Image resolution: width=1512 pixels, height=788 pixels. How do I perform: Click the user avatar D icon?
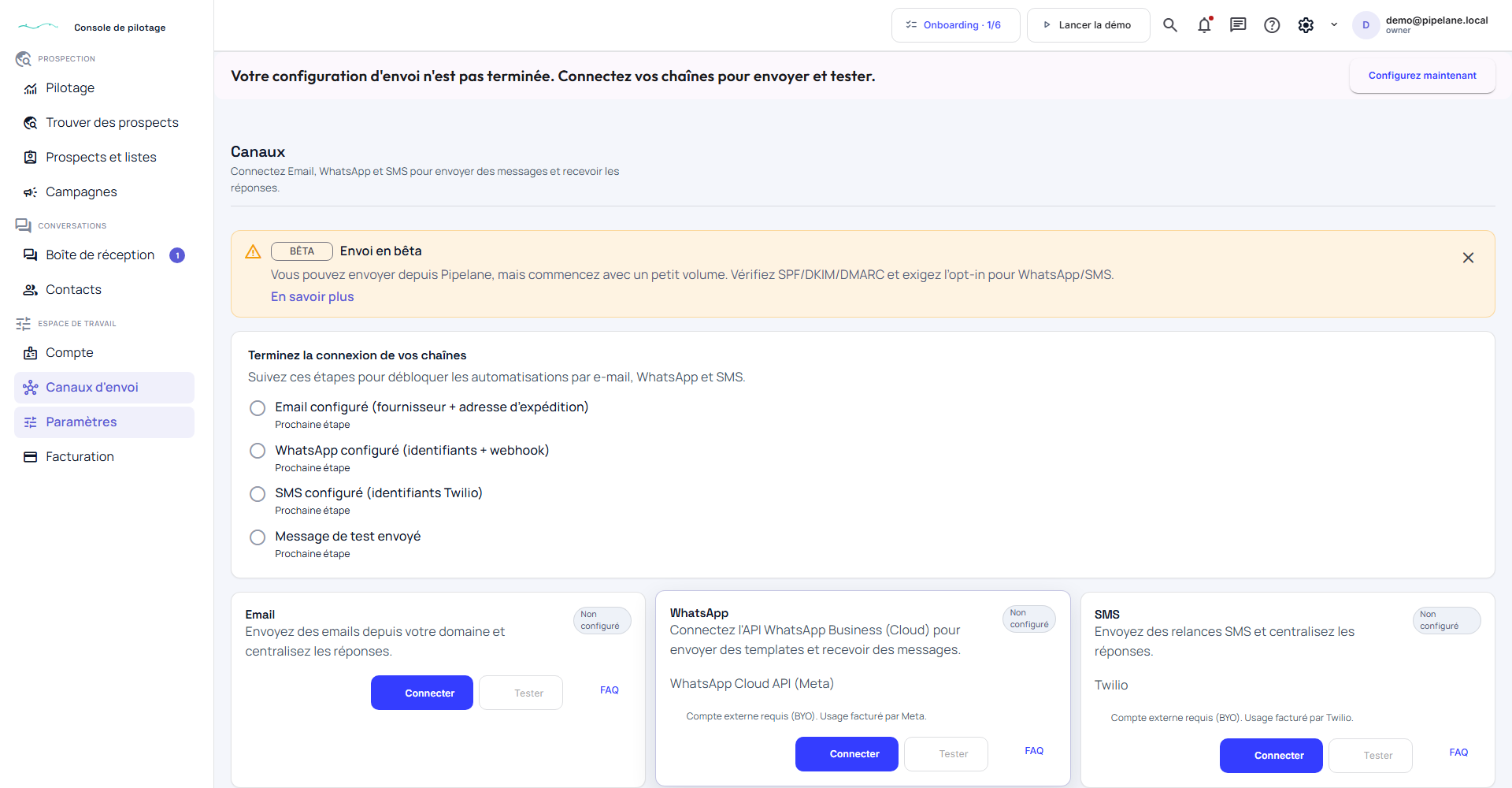pyautogui.click(x=1366, y=25)
